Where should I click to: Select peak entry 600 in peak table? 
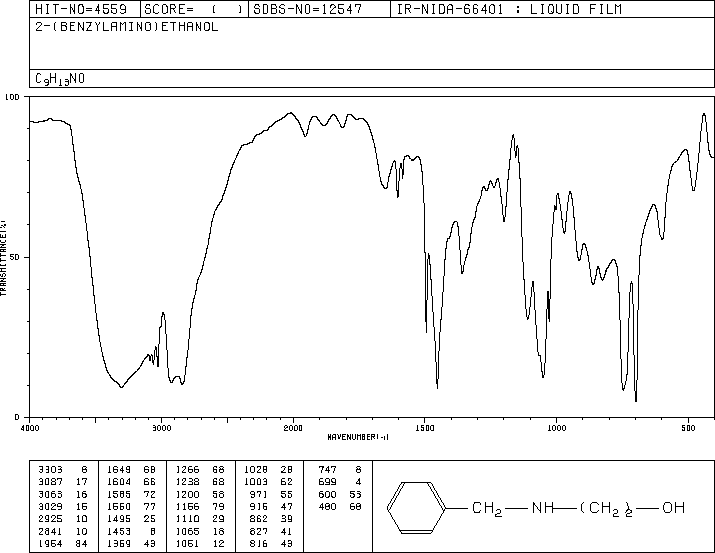point(340,494)
